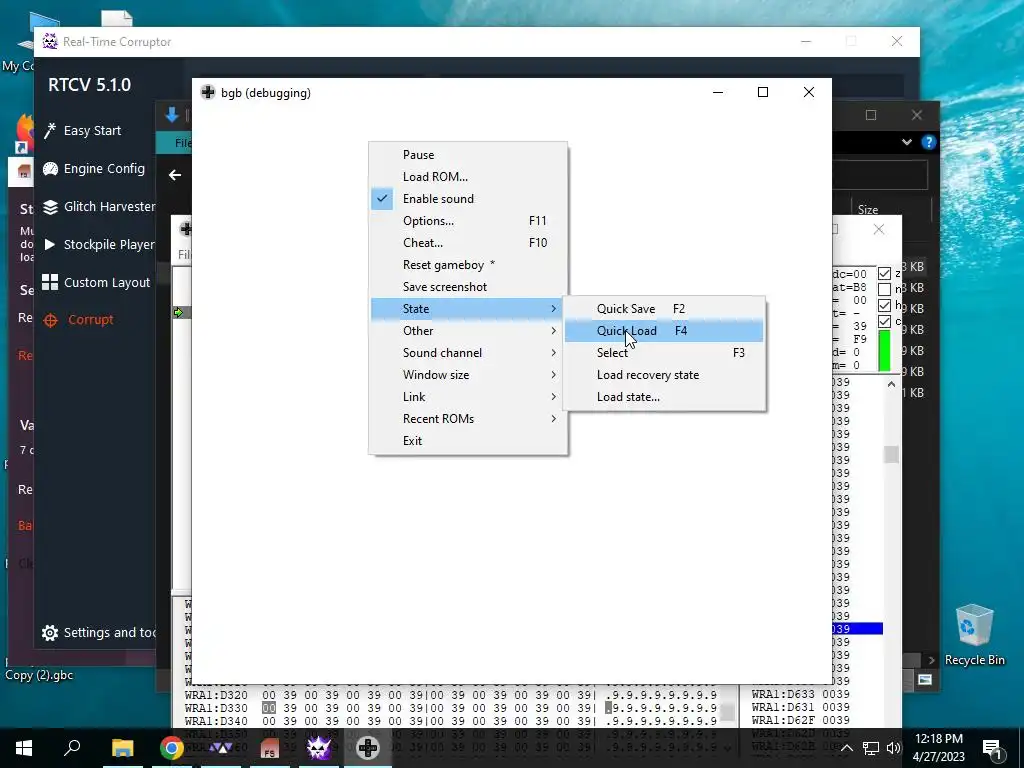Click the bgb debugging window title icon
The image size is (1024, 768).
pos(208,92)
